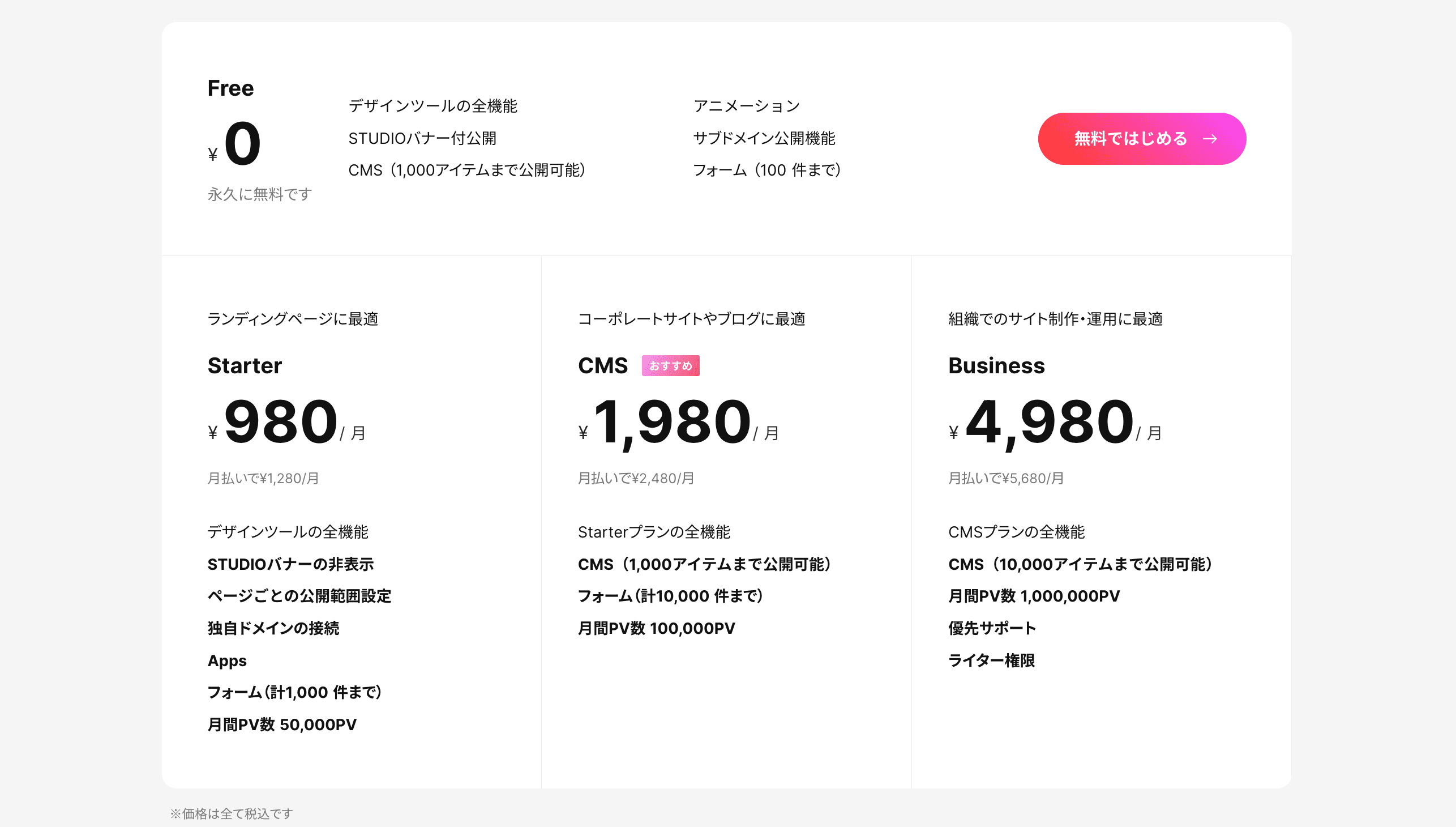
Task: Select the CMS plan title
Action: click(x=603, y=365)
